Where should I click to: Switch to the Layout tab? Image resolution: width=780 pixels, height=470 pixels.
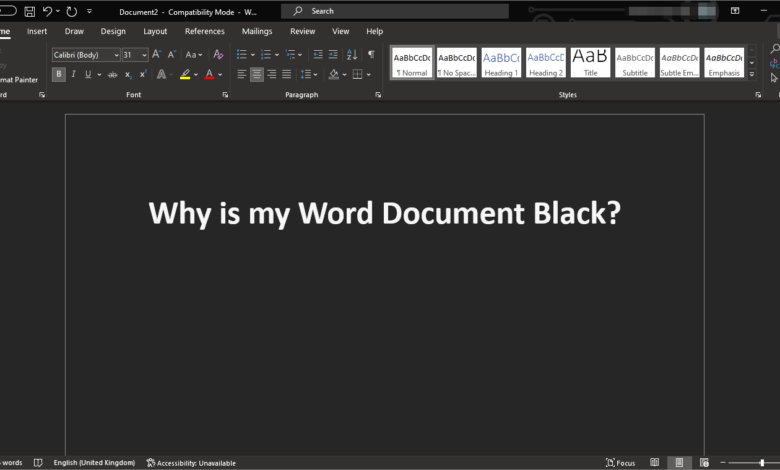155,31
